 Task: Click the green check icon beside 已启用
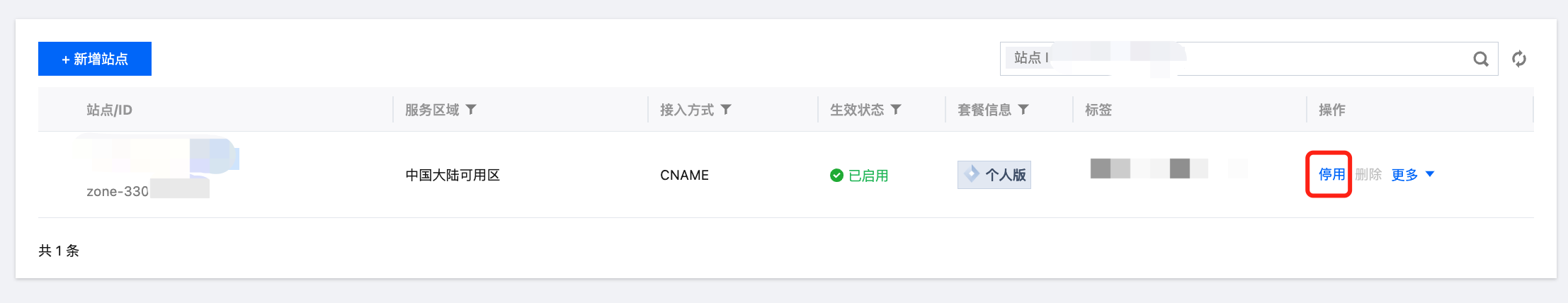(x=836, y=175)
